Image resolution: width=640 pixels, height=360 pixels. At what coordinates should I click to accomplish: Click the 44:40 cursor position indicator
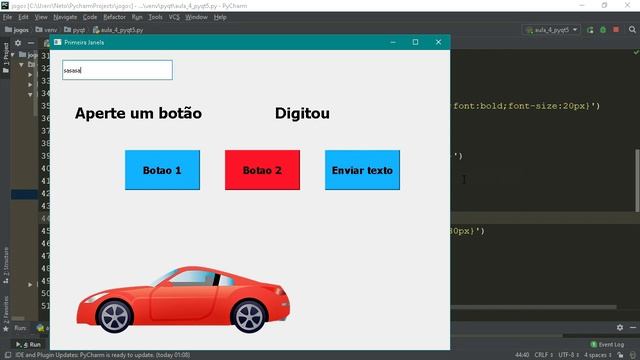pyautogui.click(x=522, y=355)
